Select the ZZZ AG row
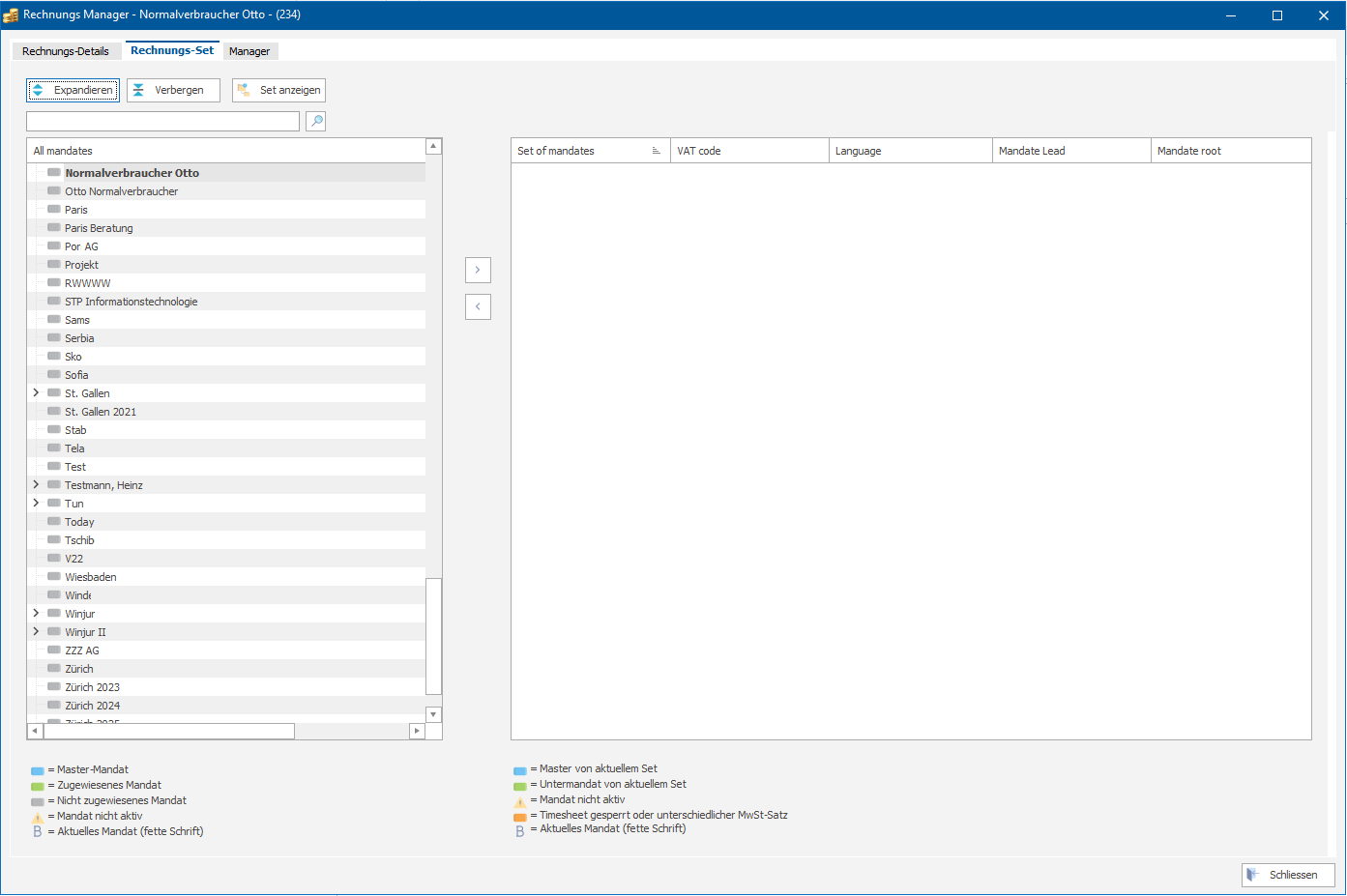Image resolution: width=1347 pixels, height=896 pixels. click(x=226, y=650)
